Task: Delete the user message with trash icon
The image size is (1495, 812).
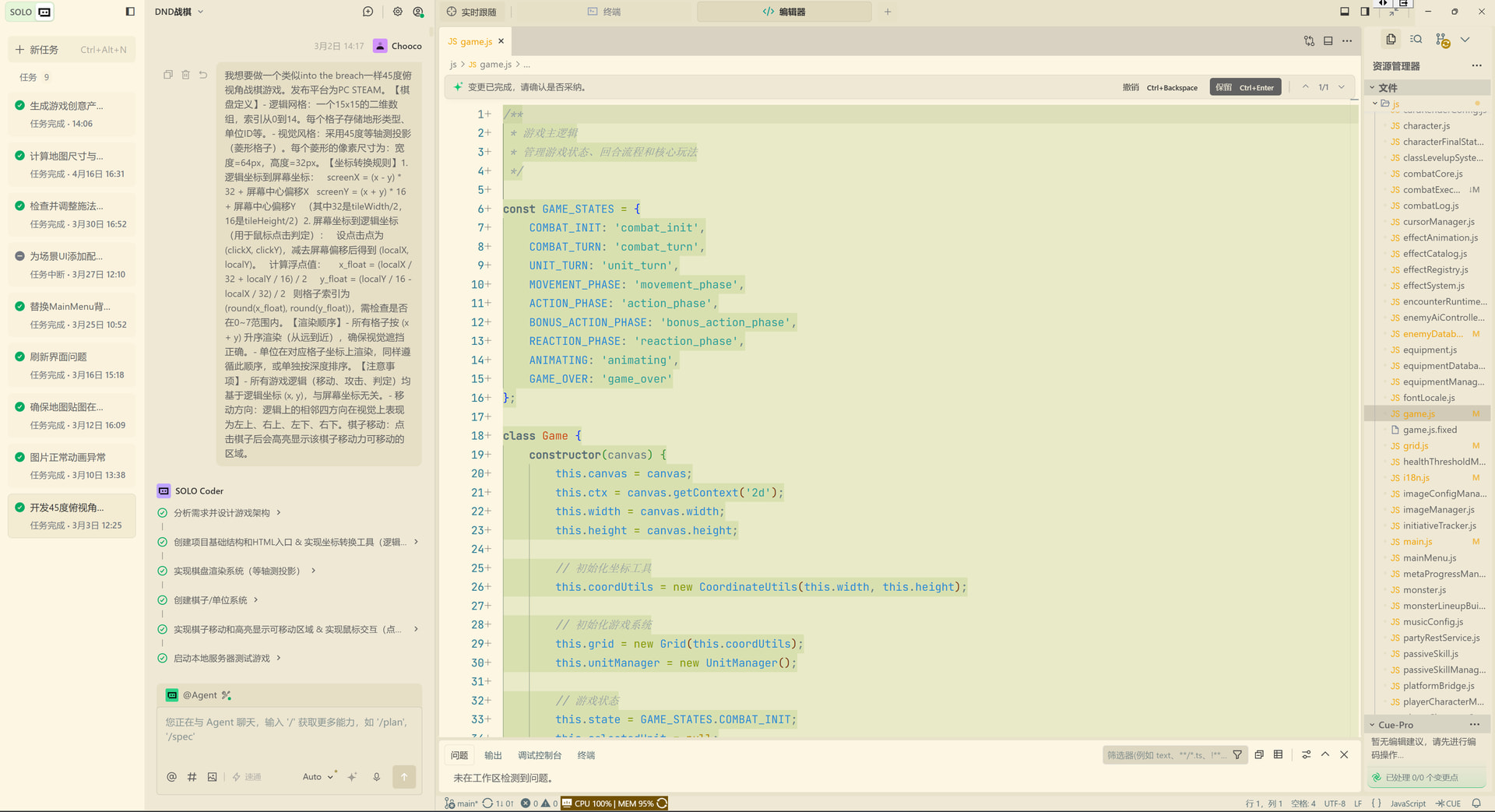Action: [x=185, y=75]
